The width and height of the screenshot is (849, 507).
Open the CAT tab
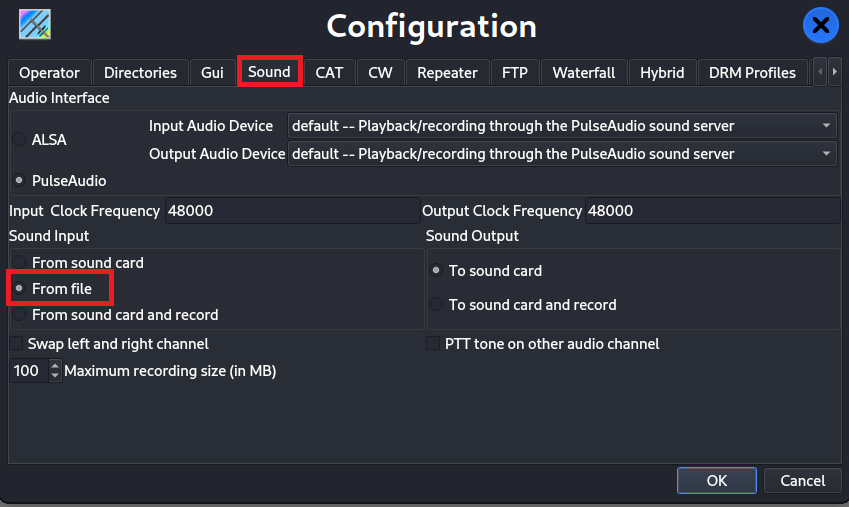tap(329, 73)
